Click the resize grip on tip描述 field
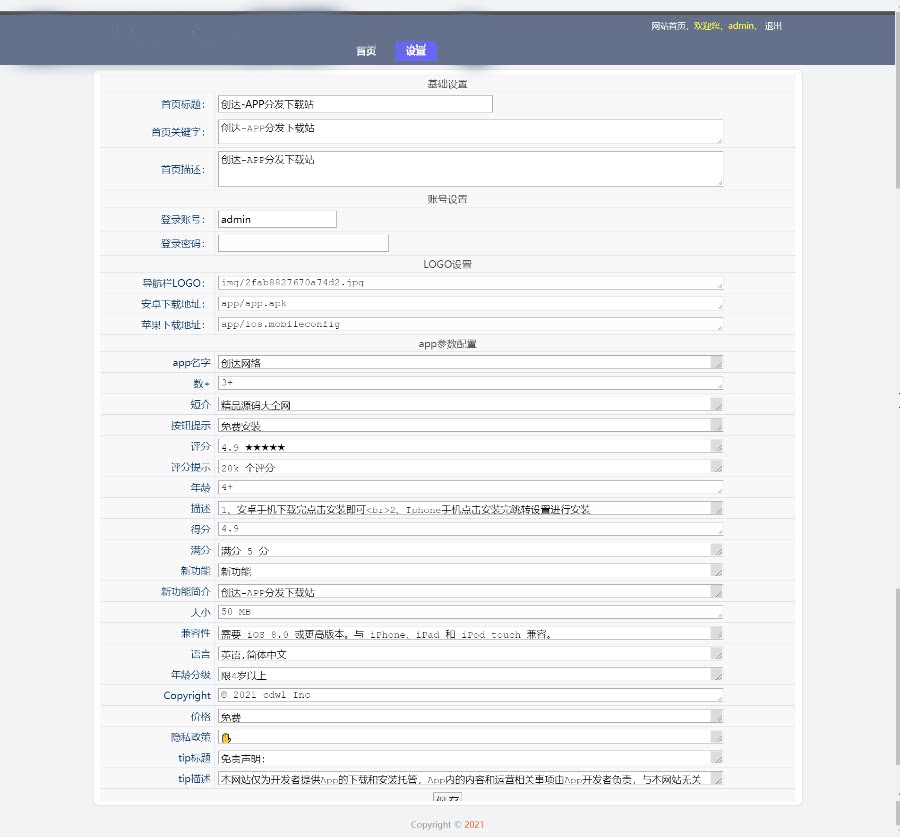The height and width of the screenshot is (837, 900). tap(716, 779)
